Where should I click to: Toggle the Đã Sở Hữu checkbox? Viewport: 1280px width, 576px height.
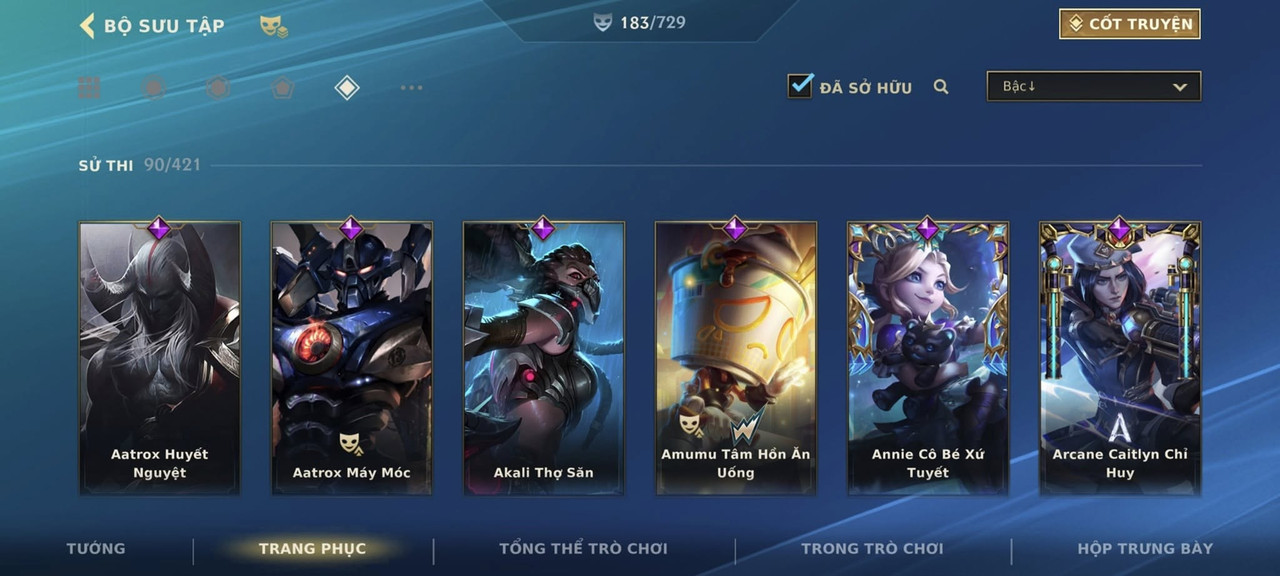[x=800, y=86]
